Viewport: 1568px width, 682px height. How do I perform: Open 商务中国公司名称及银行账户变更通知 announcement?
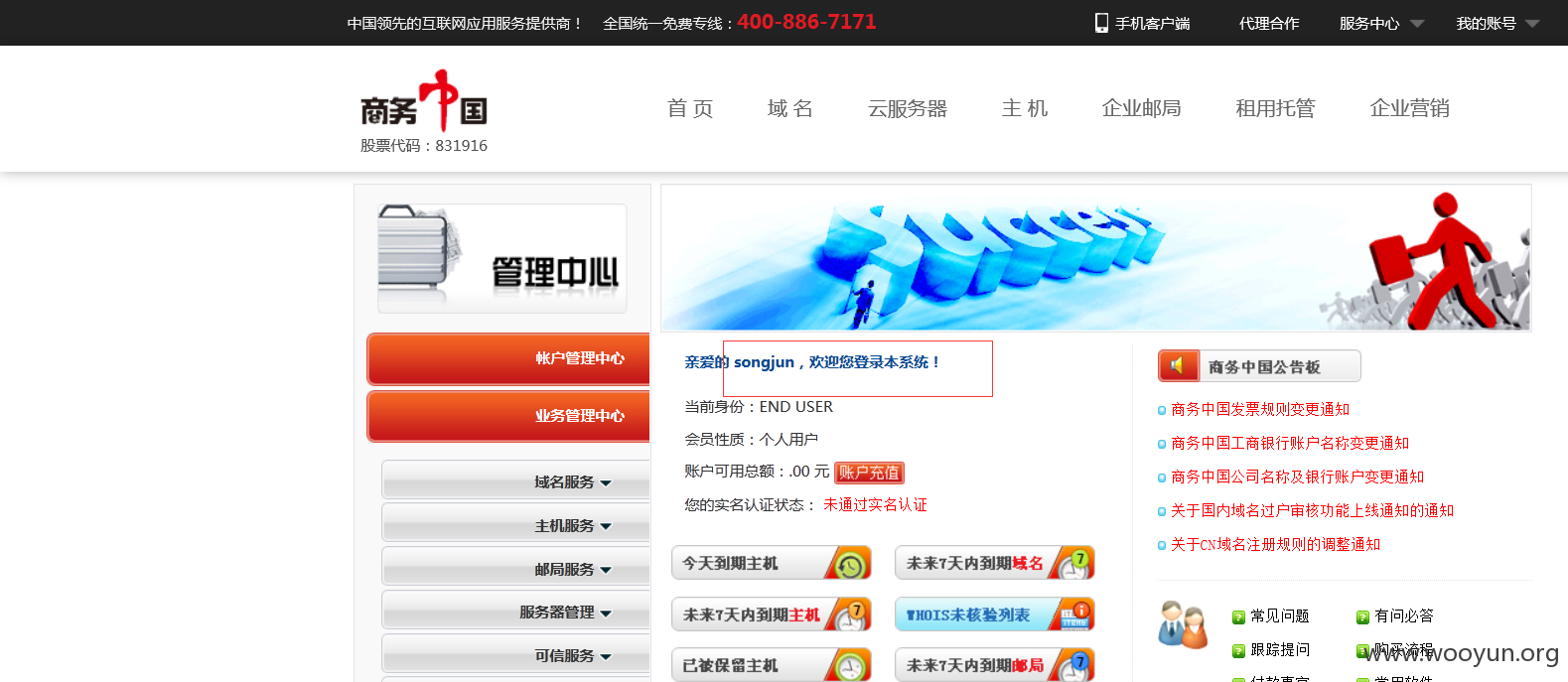(x=1297, y=477)
